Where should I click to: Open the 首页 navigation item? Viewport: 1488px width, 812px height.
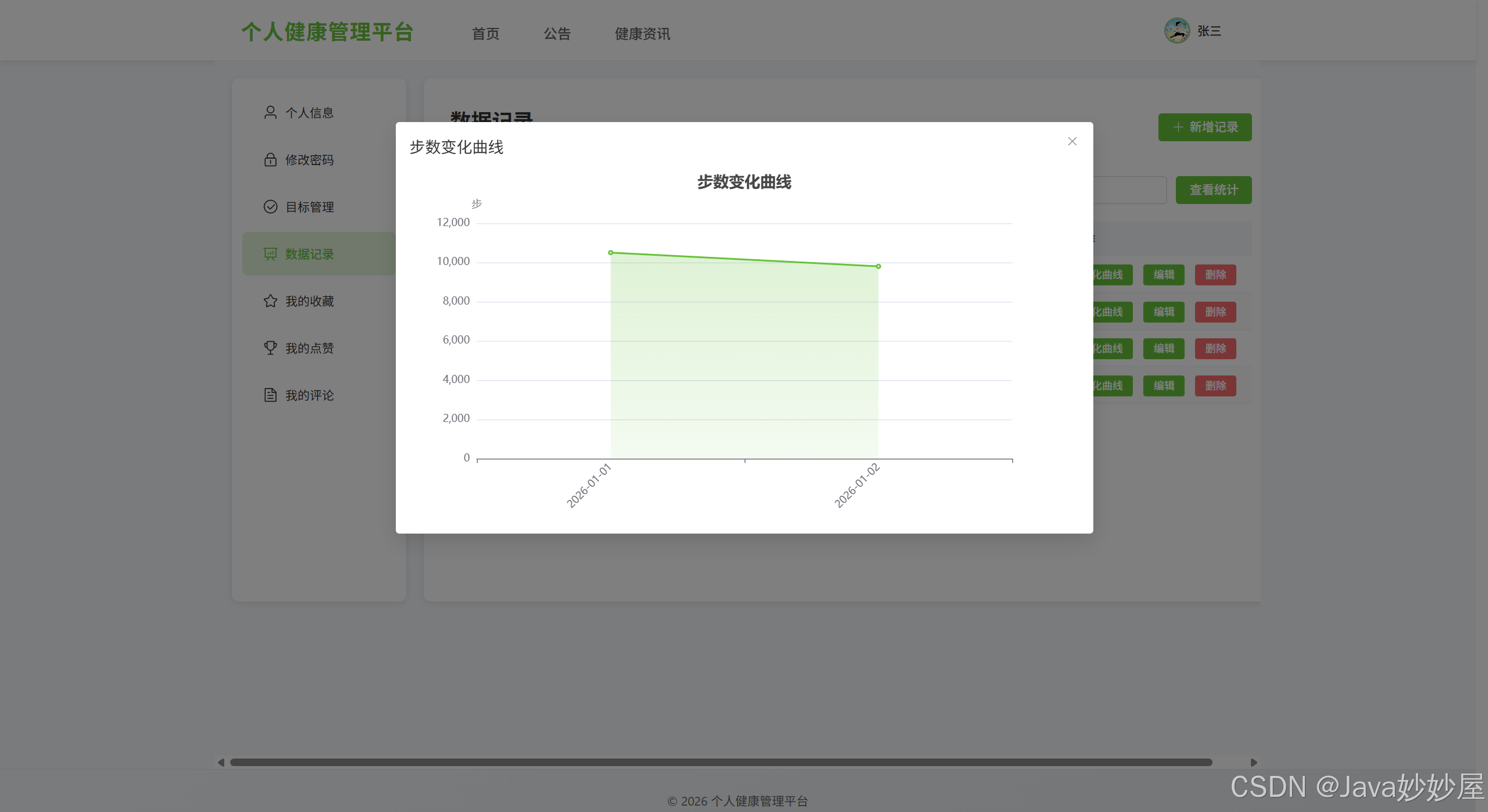pos(485,34)
